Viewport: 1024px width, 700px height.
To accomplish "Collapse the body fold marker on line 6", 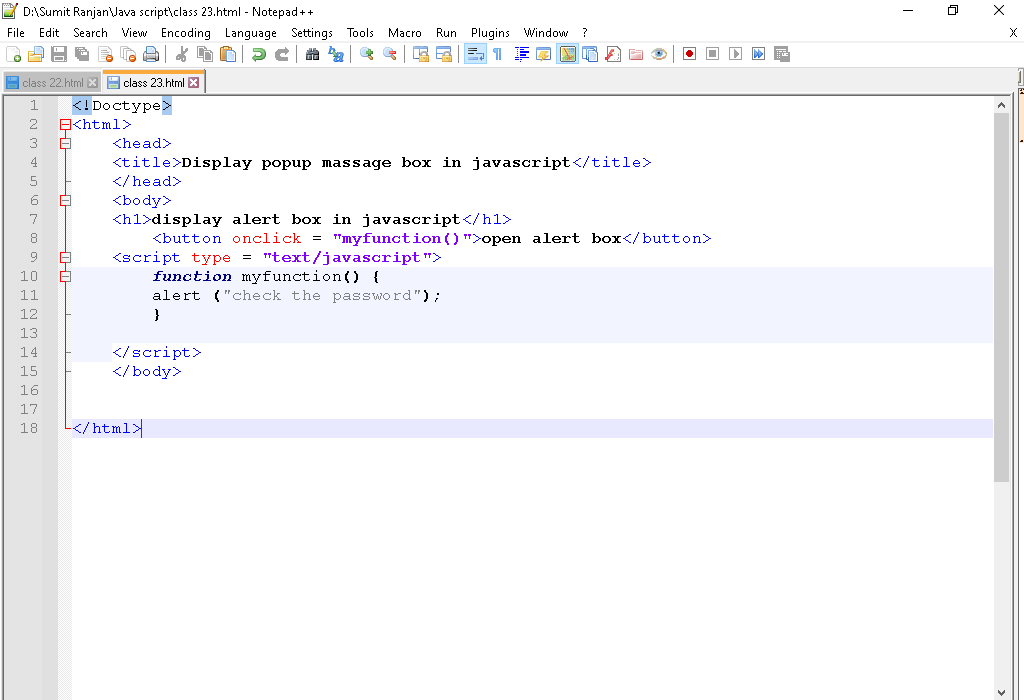I will click(65, 201).
